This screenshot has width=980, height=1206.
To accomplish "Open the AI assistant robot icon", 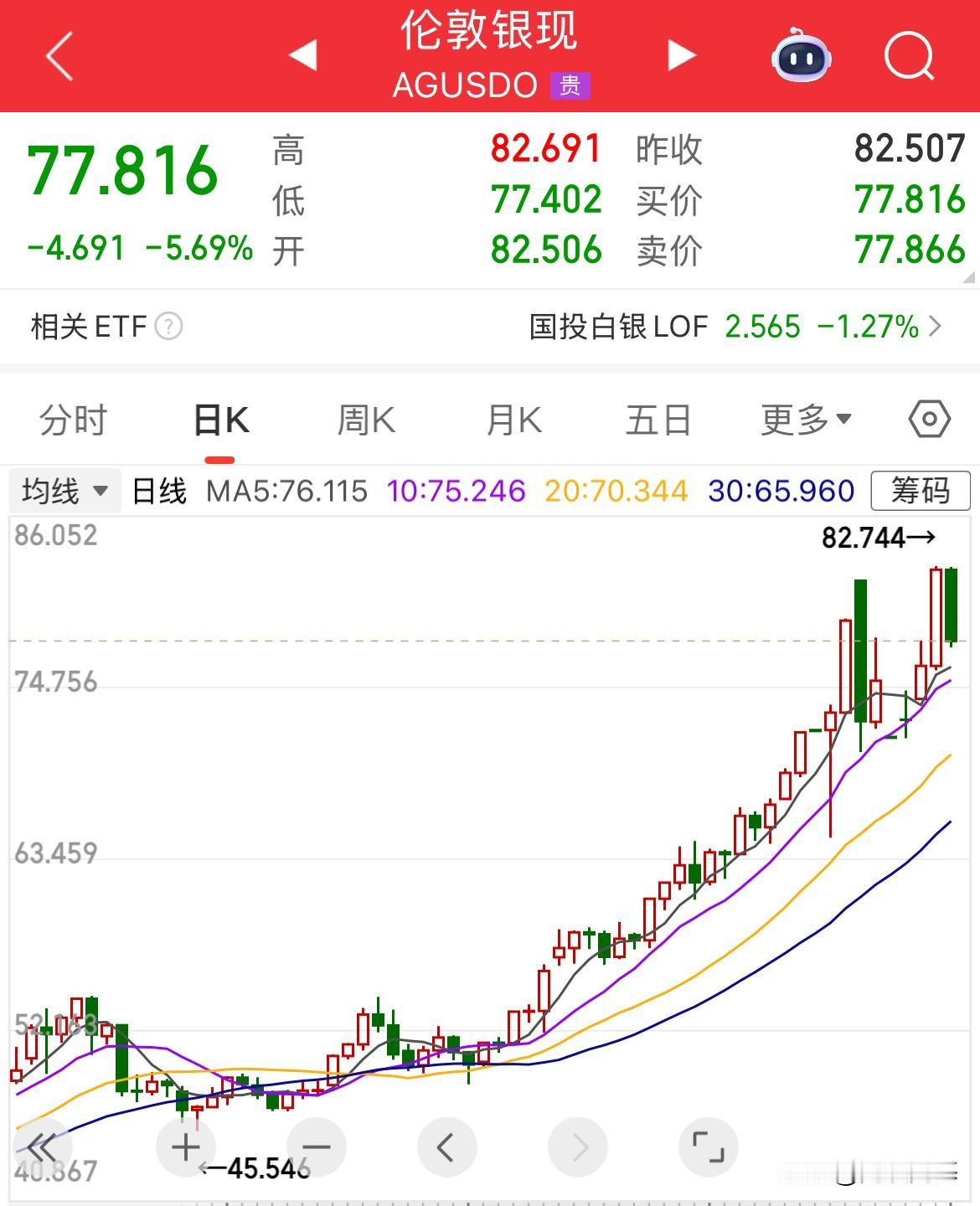I will click(802, 55).
